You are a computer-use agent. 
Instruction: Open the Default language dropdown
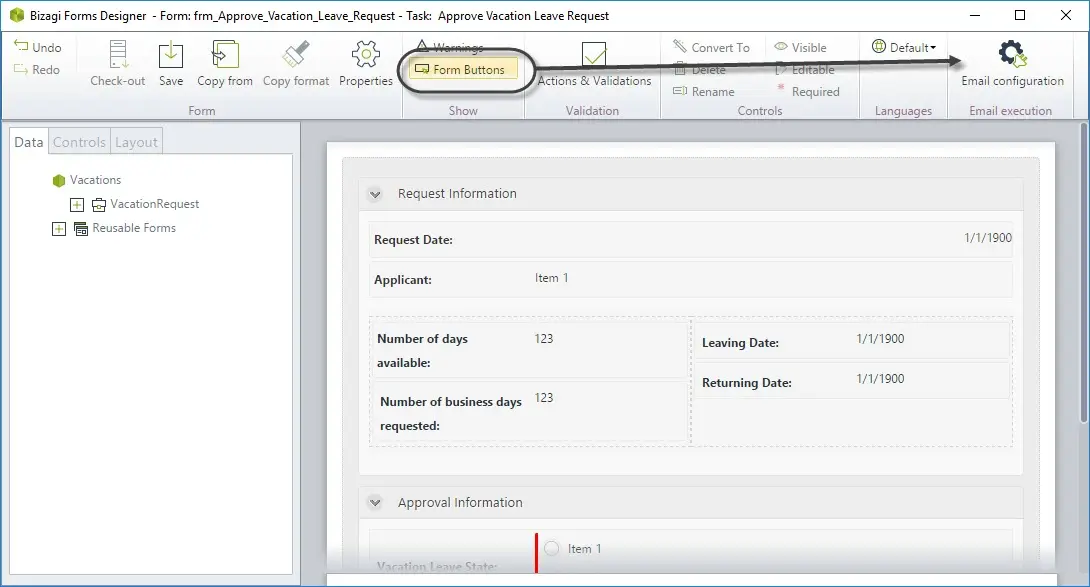pyautogui.click(x=904, y=47)
